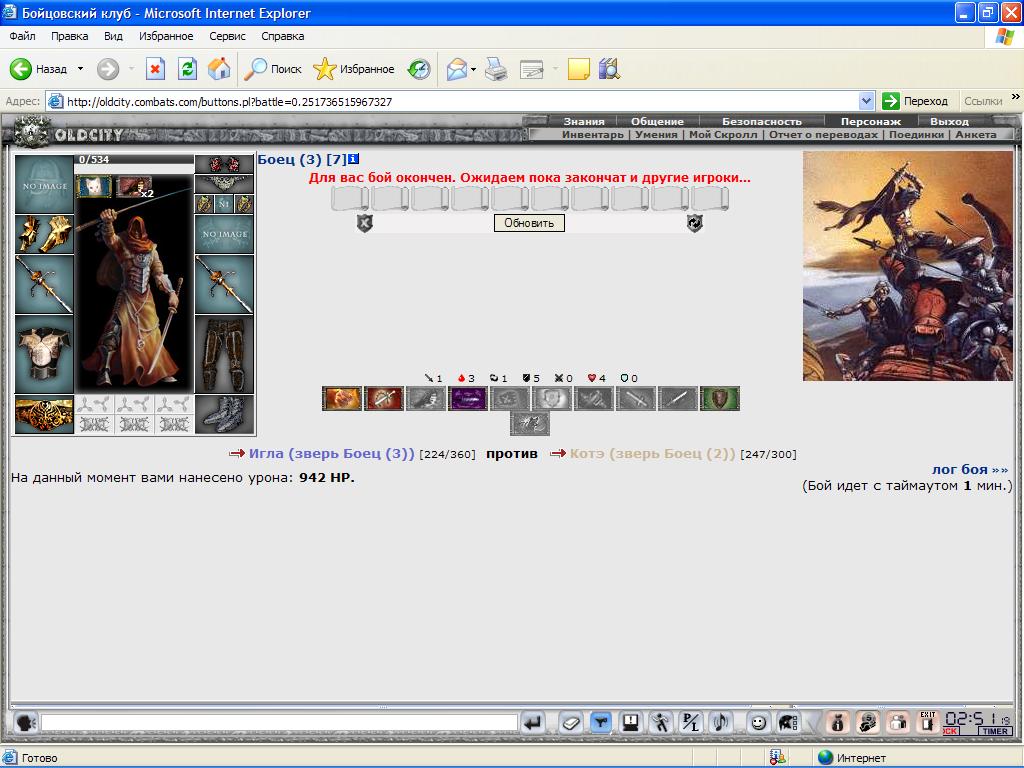Click the sound speaker icon in the bottom bar
The width and height of the screenshot is (1024, 768).
click(721, 723)
